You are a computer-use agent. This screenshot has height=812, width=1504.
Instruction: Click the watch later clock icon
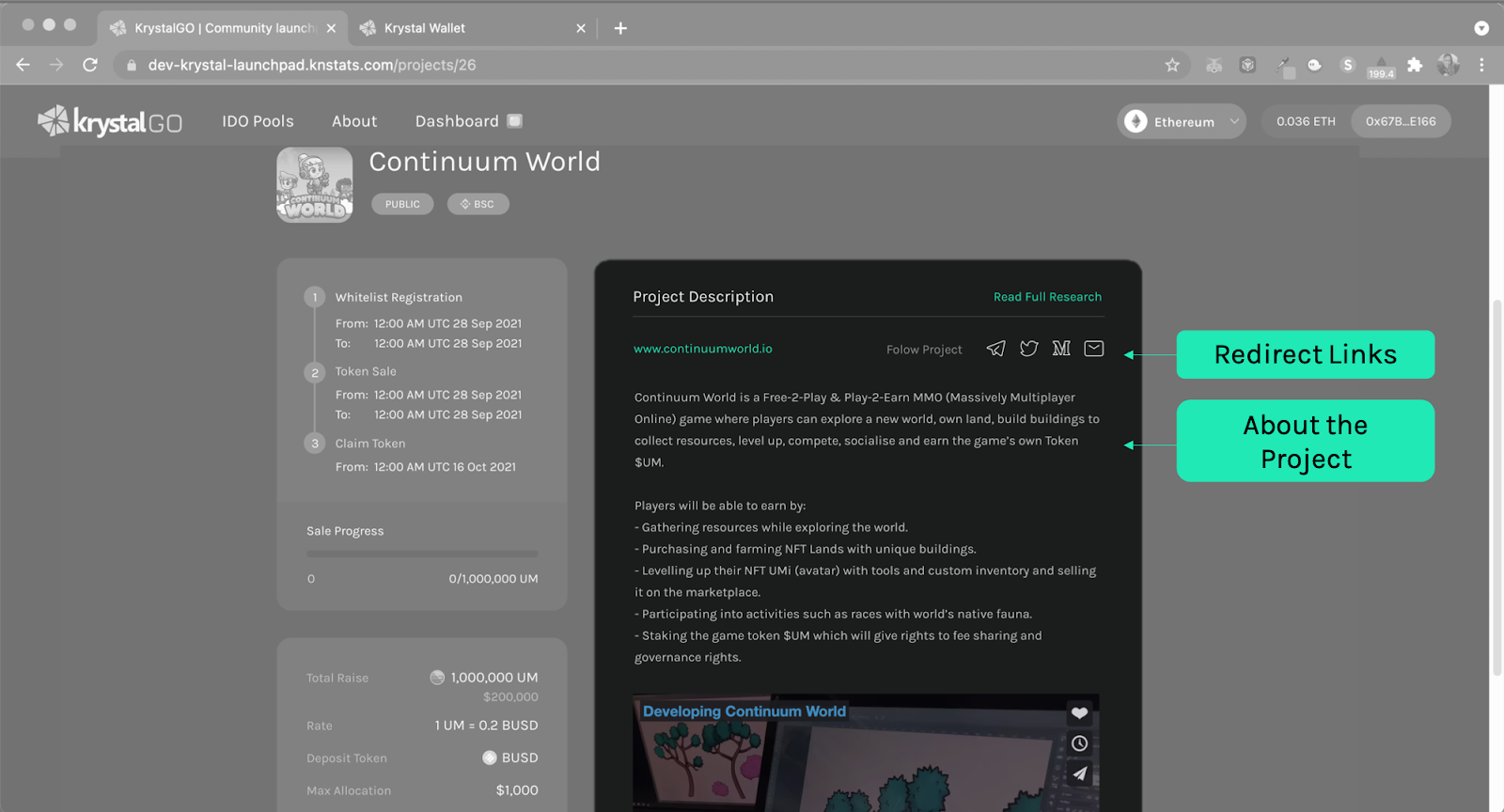(x=1079, y=743)
